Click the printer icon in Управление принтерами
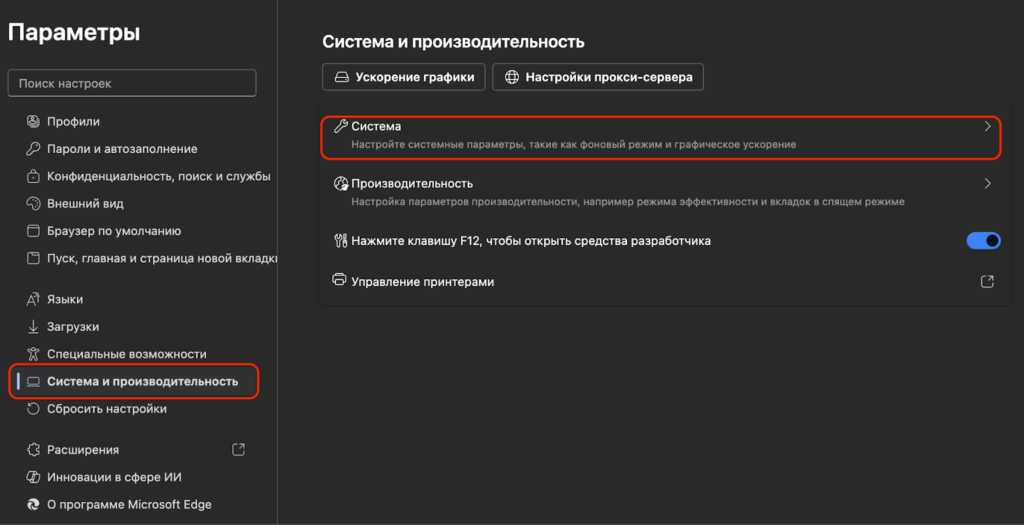 tap(339, 282)
